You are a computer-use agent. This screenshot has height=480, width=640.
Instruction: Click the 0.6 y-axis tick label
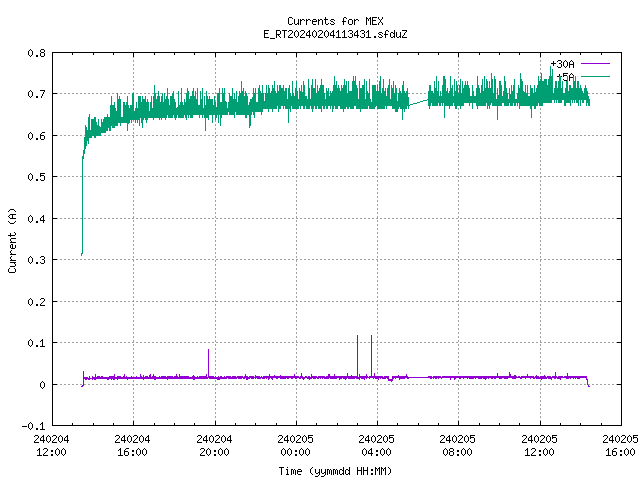point(36,136)
